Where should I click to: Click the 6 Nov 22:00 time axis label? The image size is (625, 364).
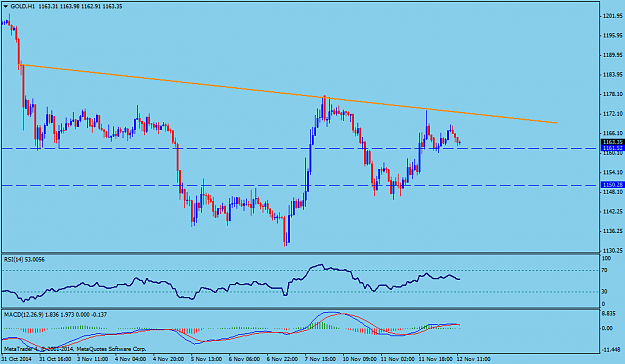282,359
